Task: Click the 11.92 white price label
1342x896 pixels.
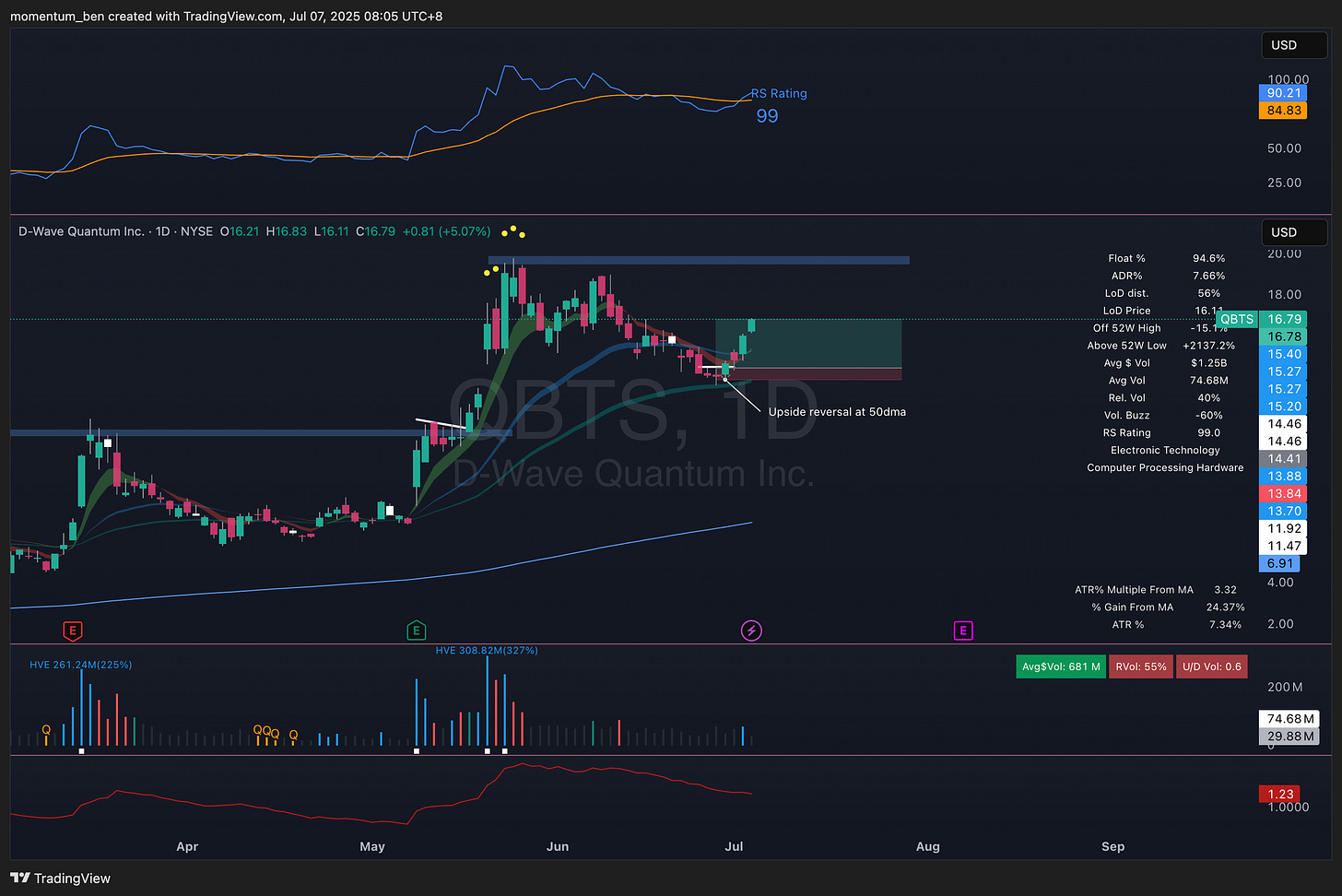Action: click(x=1283, y=529)
